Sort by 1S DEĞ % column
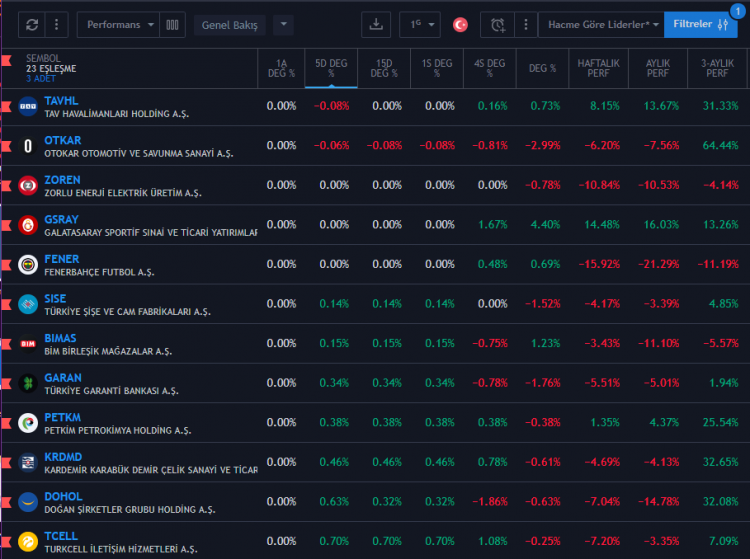This screenshot has height=559, width=750. (x=437, y=68)
